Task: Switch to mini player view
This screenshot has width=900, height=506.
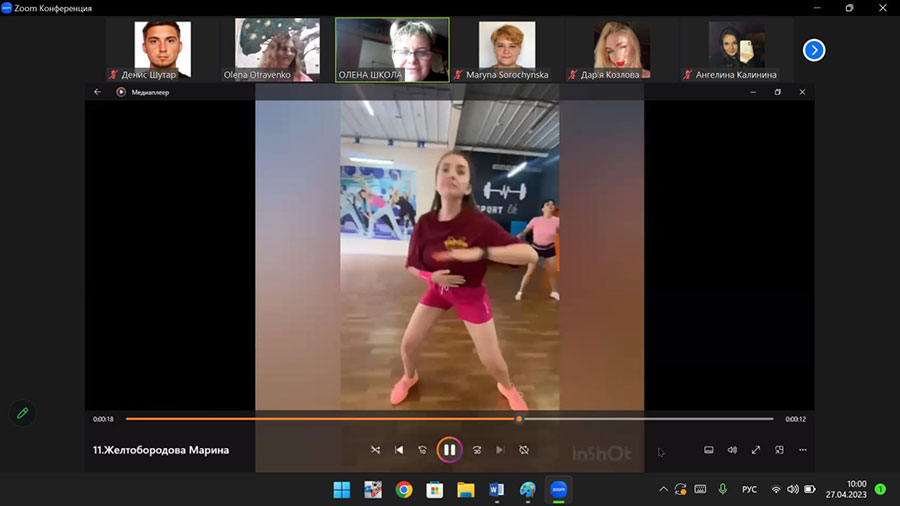Action: pyautogui.click(x=779, y=450)
